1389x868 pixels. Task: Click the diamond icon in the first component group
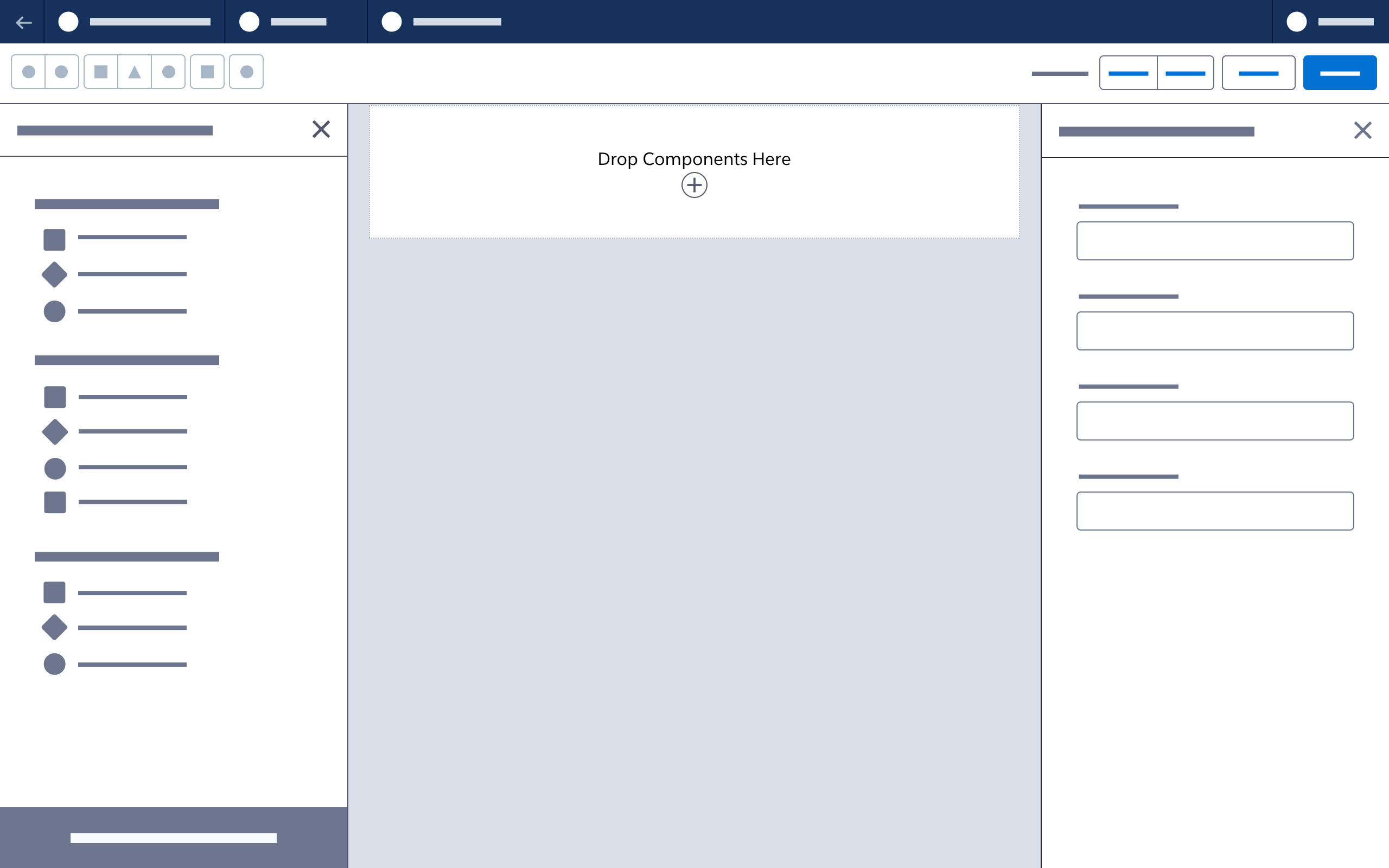pos(54,275)
